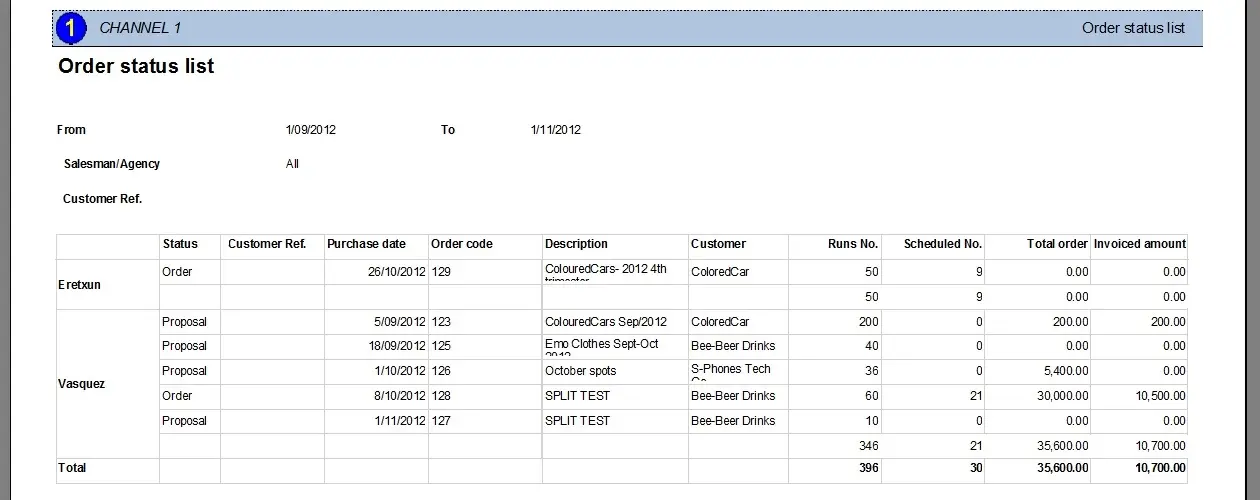Click the Purchase date column header

click(x=366, y=244)
